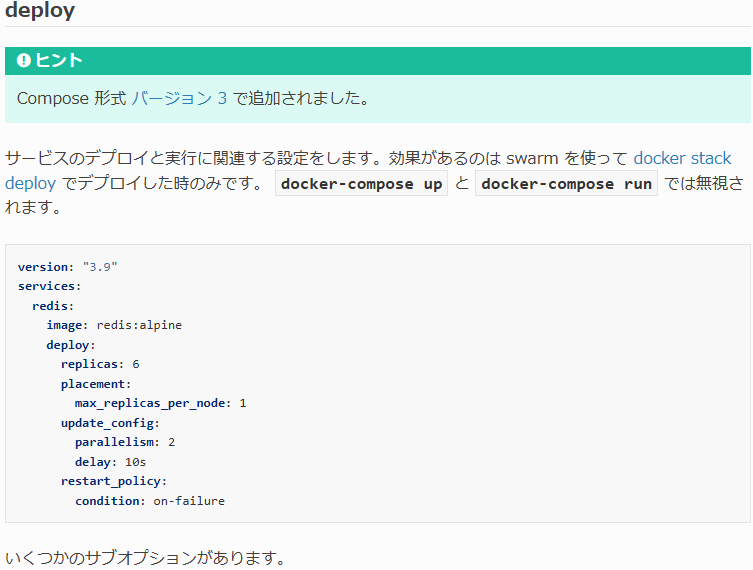Image resolution: width=753 pixels, height=570 pixels.
Task: Click the "3.9" string value
Action: coord(100,267)
